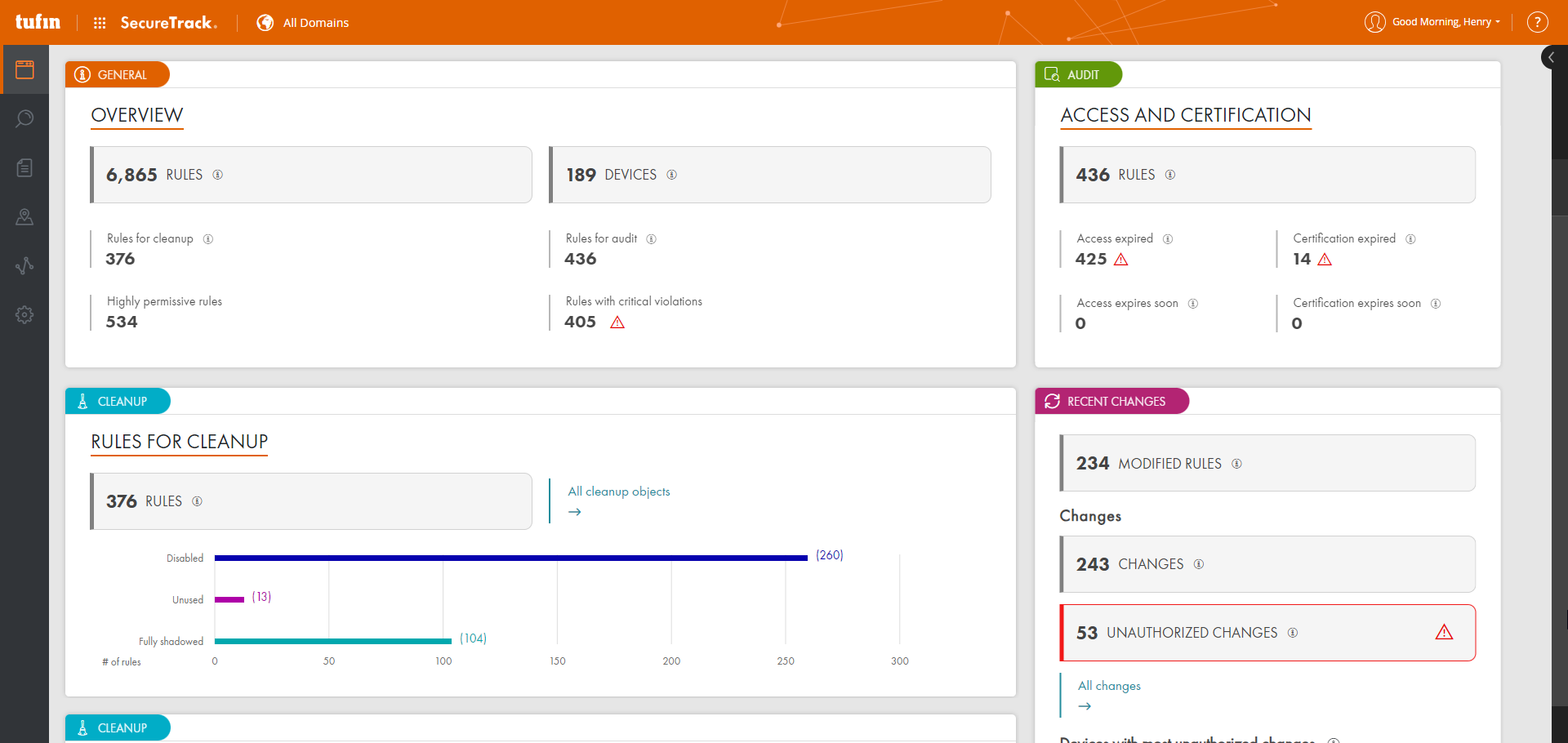The width and height of the screenshot is (1568, 743).
Task: Open the map location sidebar icon
Action: pos(24,216)
